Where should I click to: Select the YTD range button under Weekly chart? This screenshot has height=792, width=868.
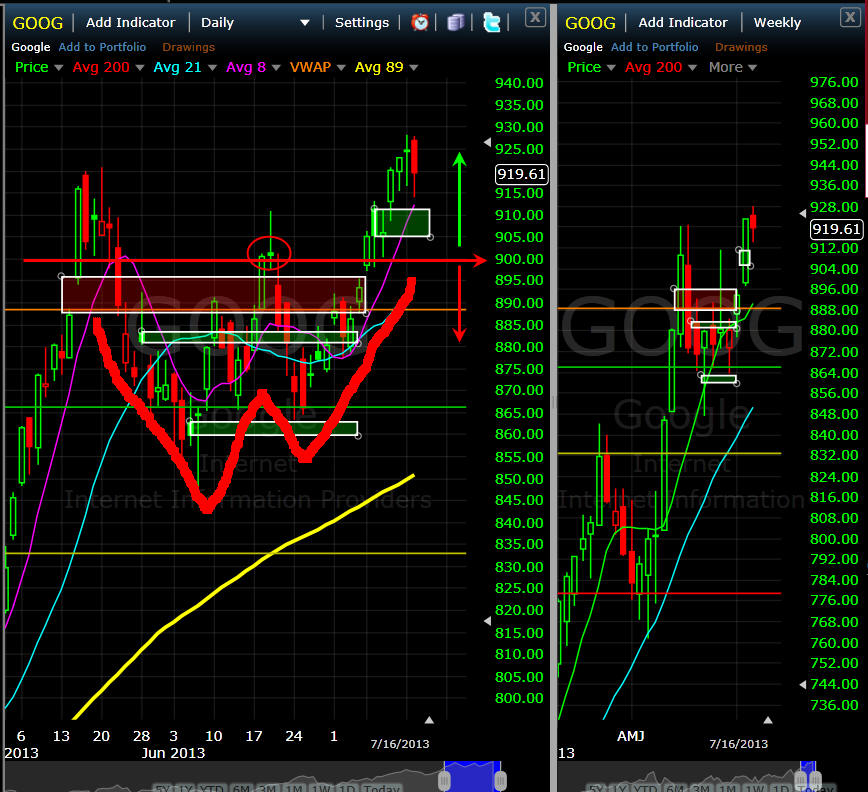coord(645,788)
